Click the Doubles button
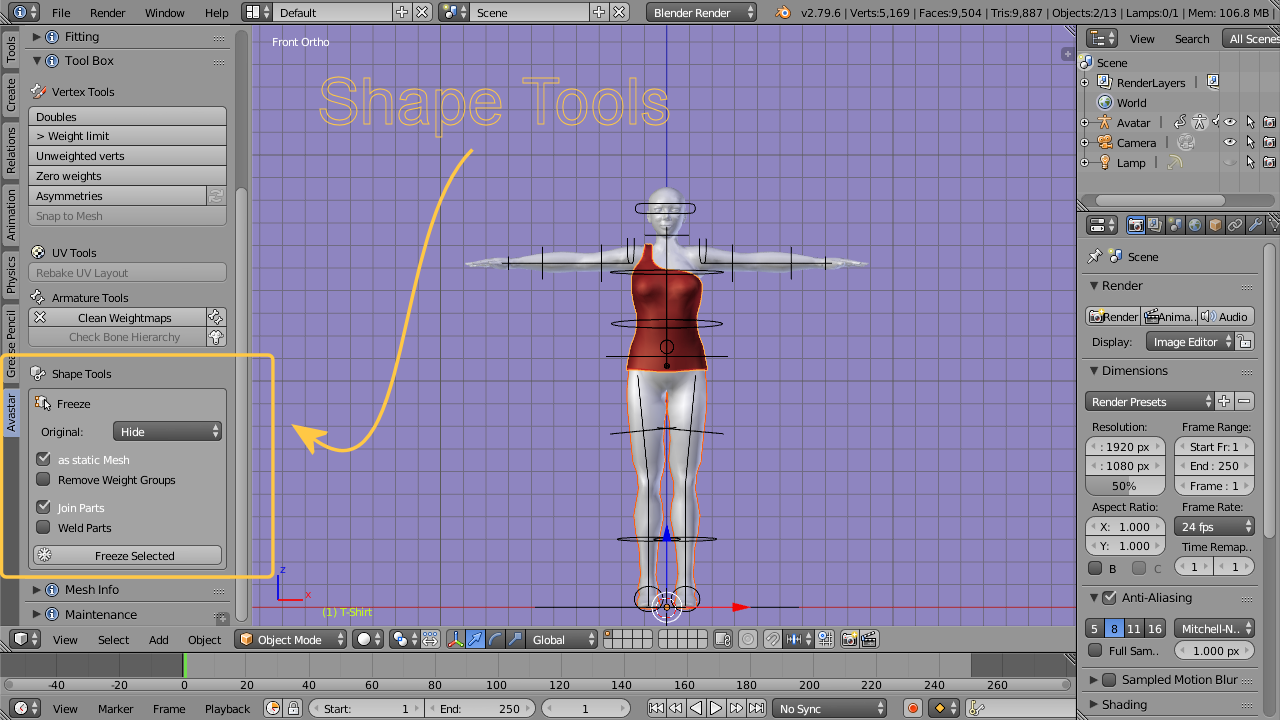The height and width of the screenshot is (720, 1280). [127, 117]
